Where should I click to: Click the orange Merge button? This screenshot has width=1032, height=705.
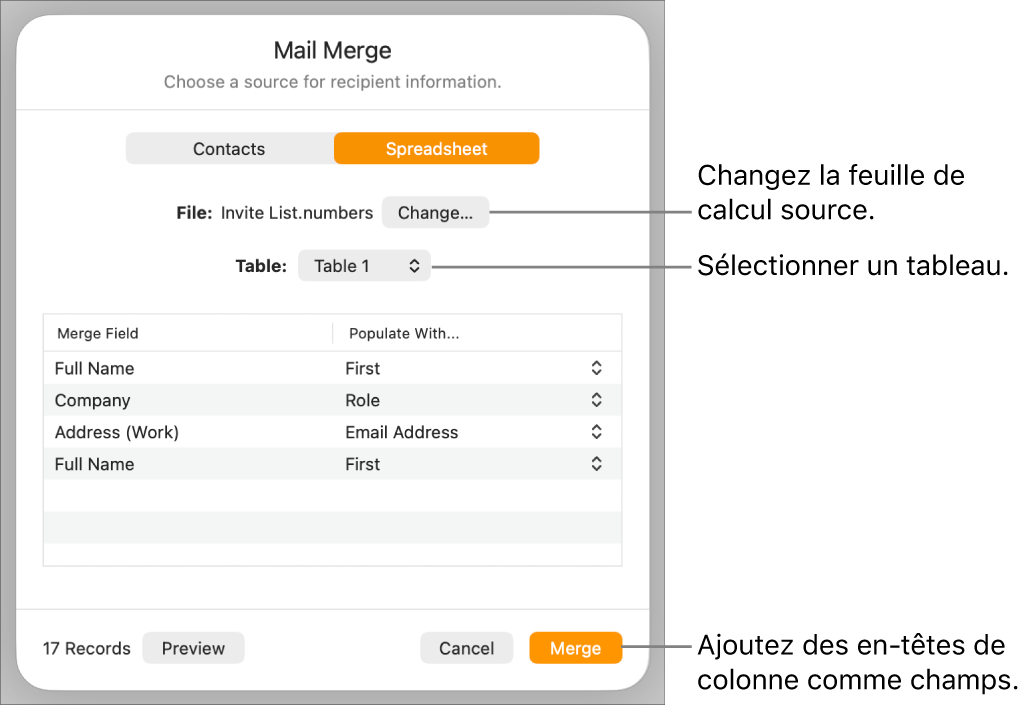pyautogui.click(x=575, y=647)
